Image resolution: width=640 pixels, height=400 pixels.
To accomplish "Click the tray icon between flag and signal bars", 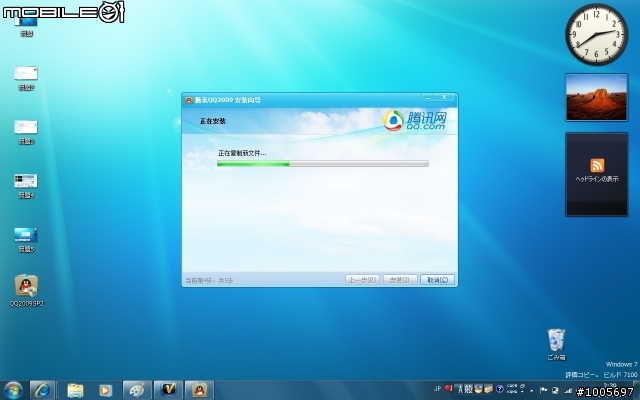I will tap(556, 390).
